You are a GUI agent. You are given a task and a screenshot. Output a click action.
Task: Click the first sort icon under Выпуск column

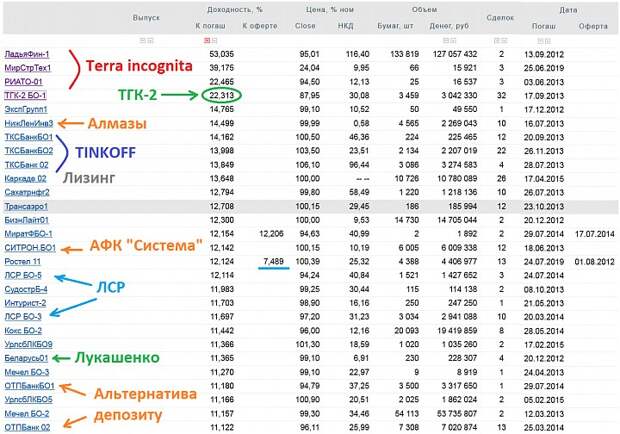pyautogui.click(x=143, y=40)
